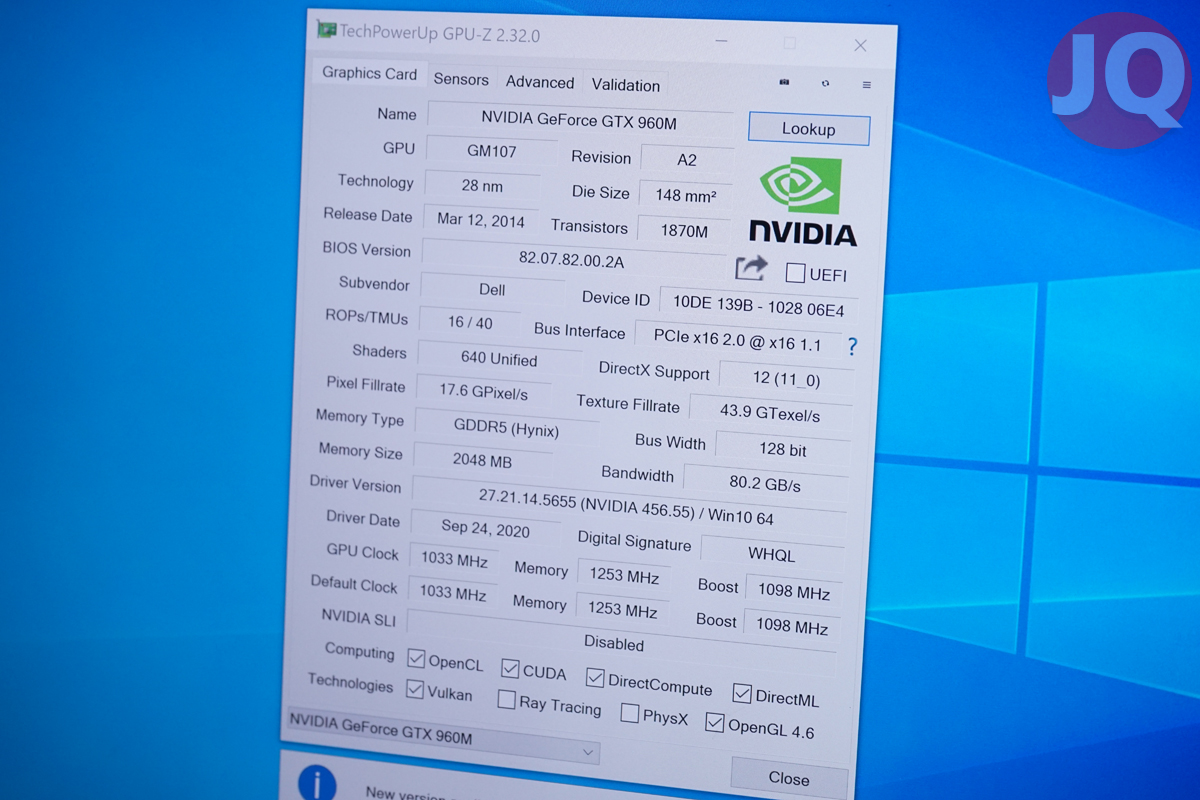1200x800 pixels.
Task: Click the Memory Size field 2048 MB
Action: click(482, 460)
